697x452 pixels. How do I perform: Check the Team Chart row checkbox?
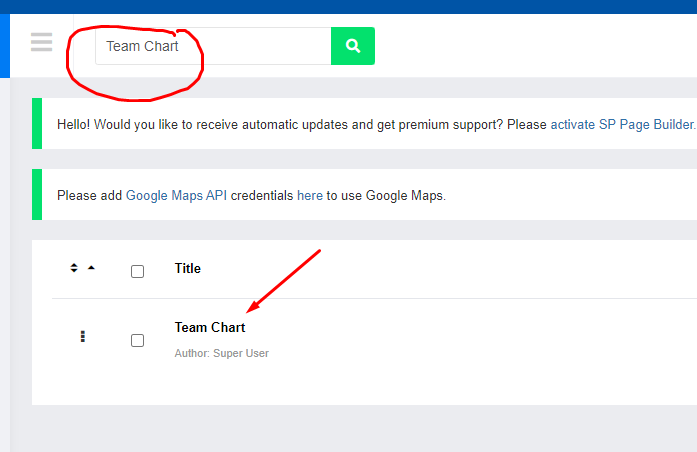[x=137, y=340]
